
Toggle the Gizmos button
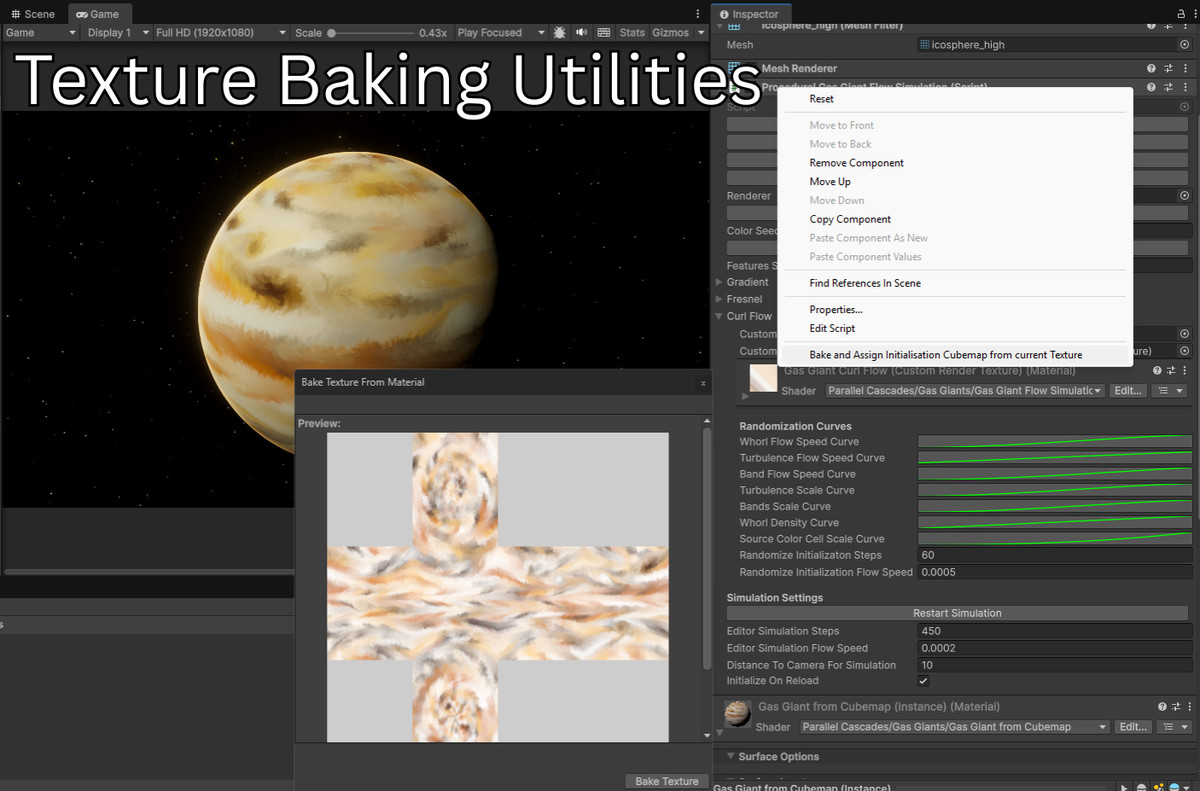coord(672,32)
